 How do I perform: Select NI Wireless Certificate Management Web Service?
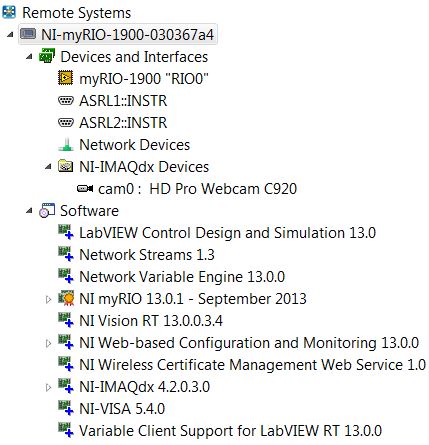pos(252,365)
